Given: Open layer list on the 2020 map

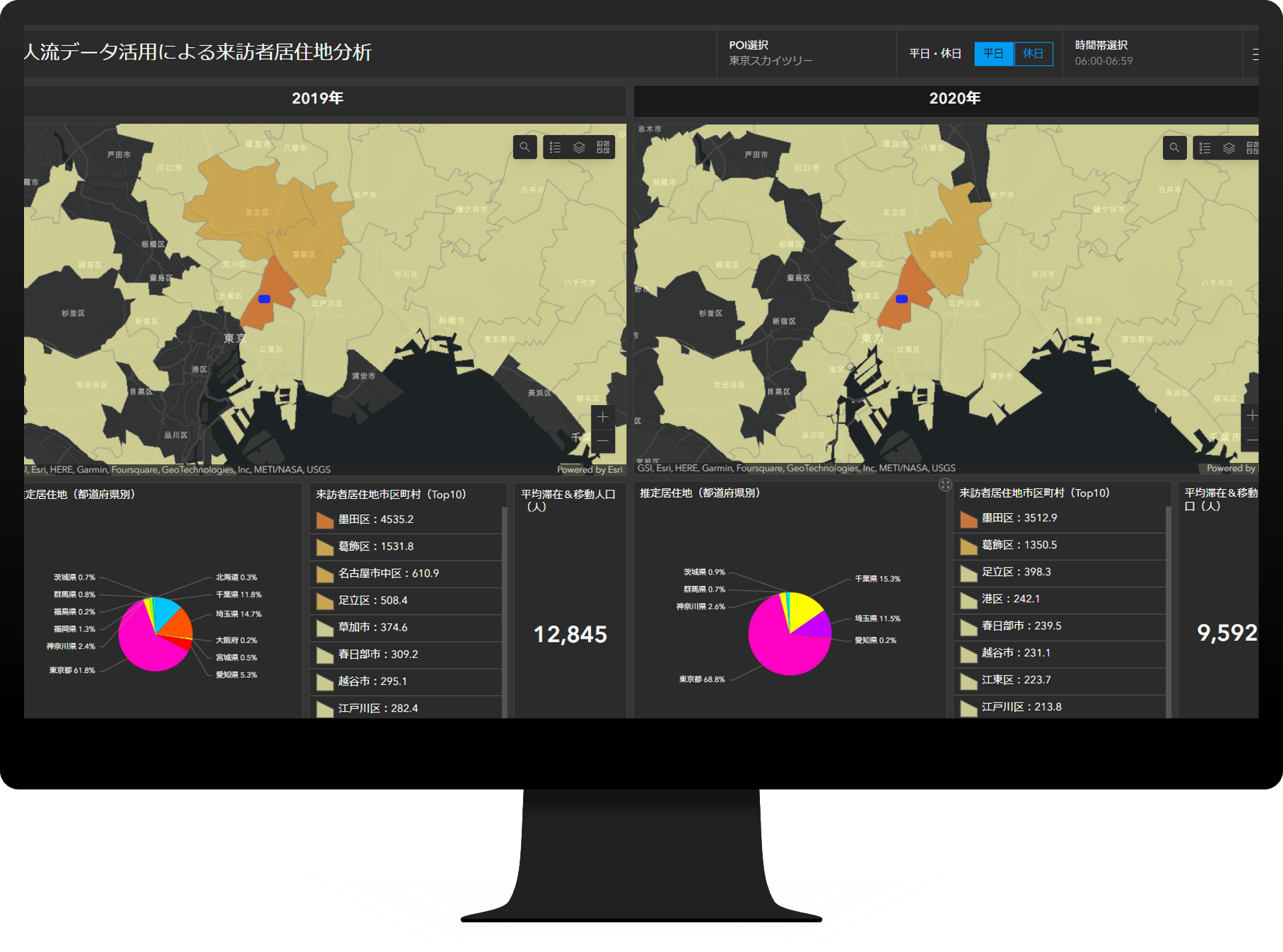Looking at the screenshot, I should [1229, 148].
